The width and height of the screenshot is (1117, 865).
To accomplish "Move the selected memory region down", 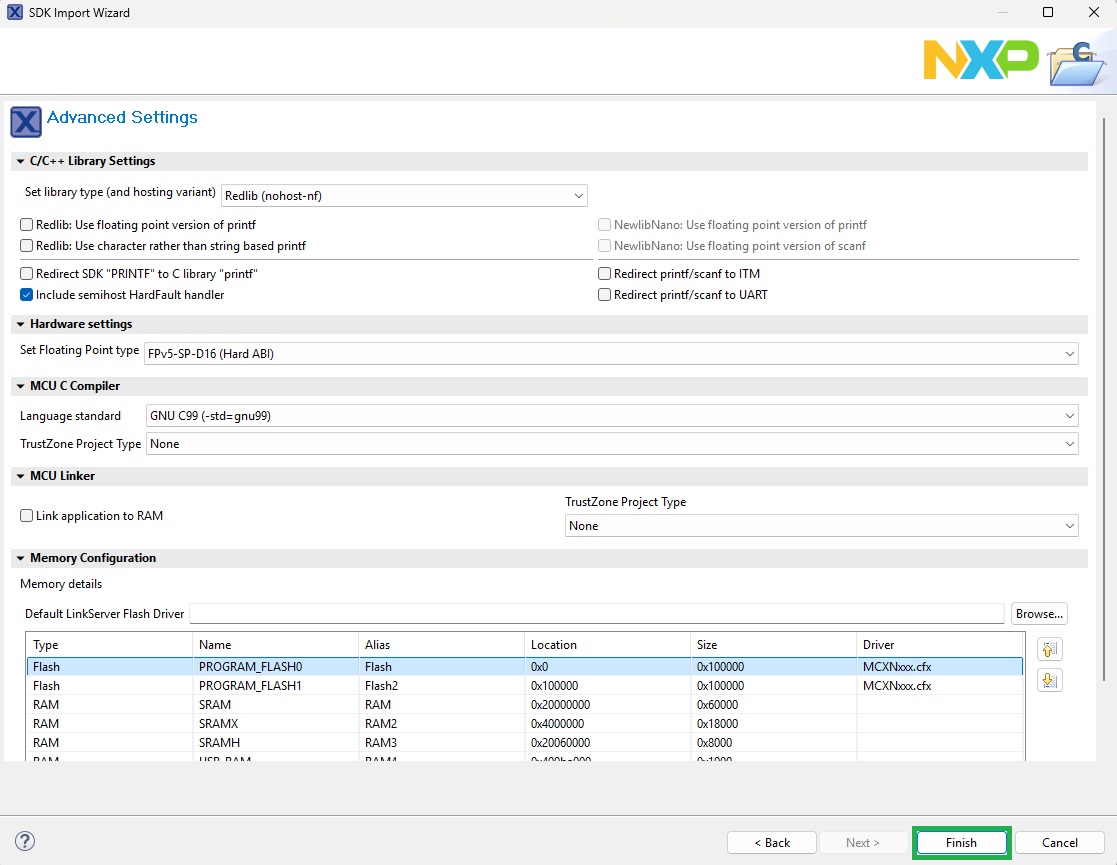I will click(x=1049, y=679).
